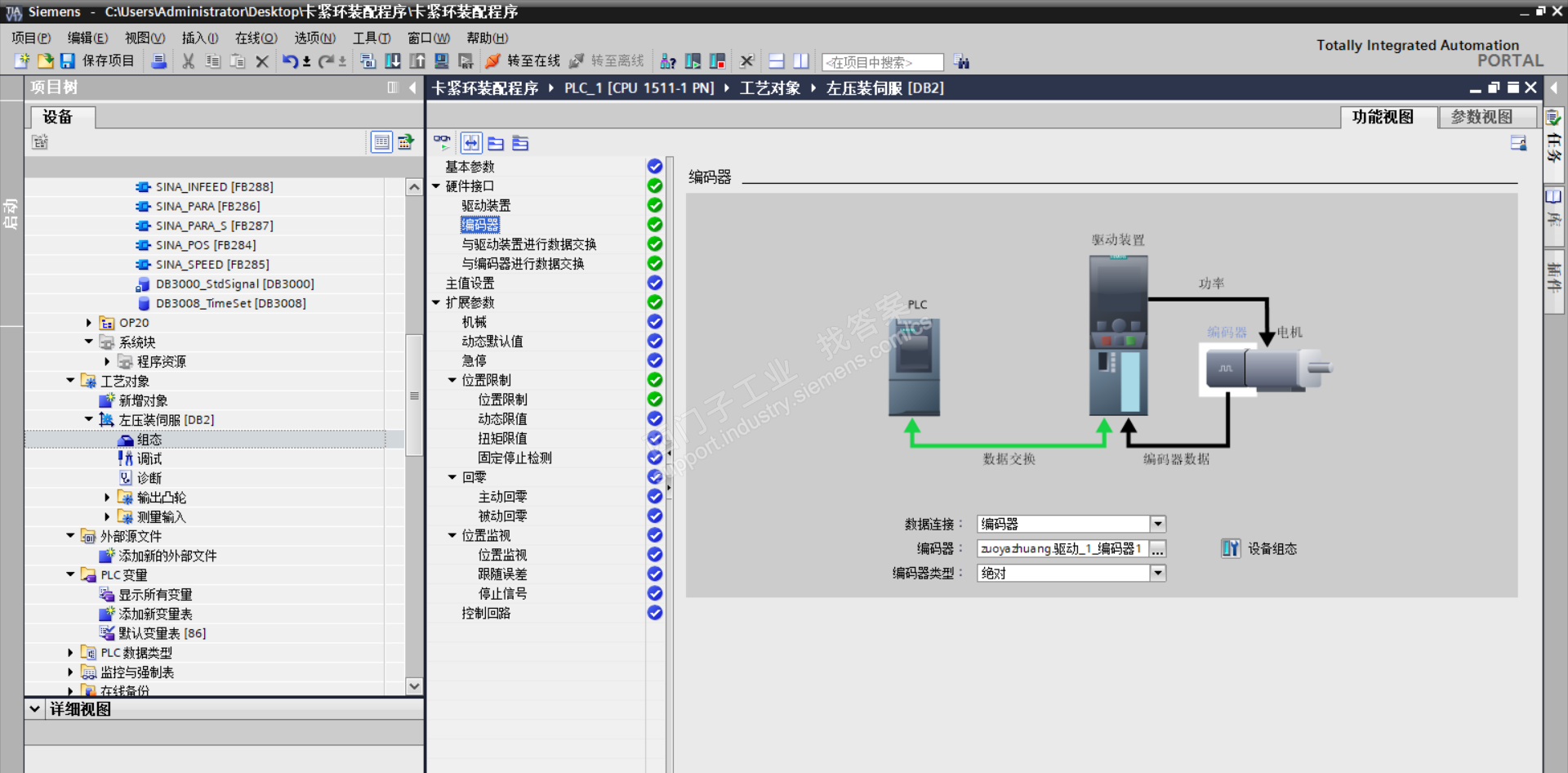
Task: Open the 项目(P) menu
Action: click(x=31, y=38)
